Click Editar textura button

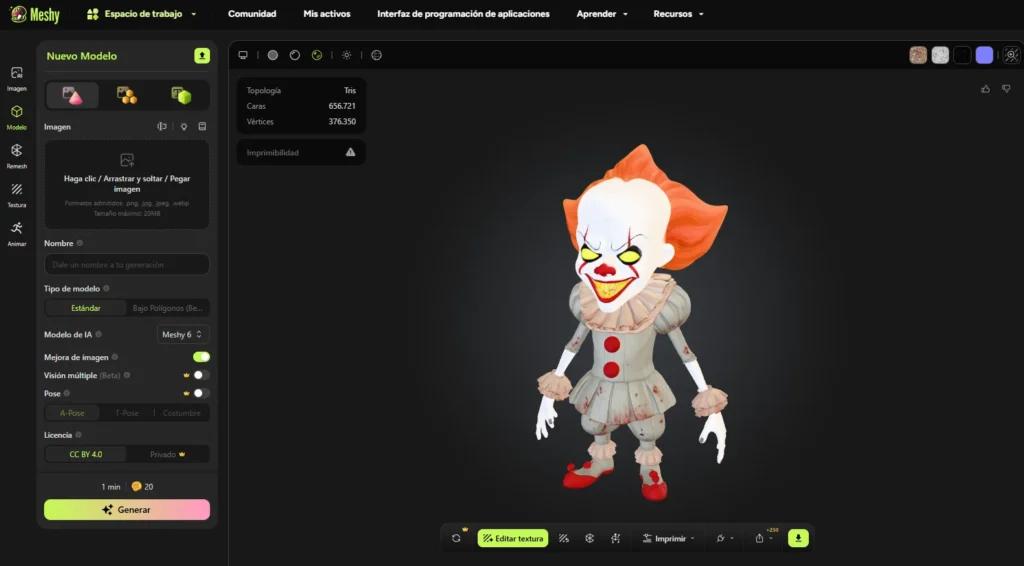[x=513, y=539]
